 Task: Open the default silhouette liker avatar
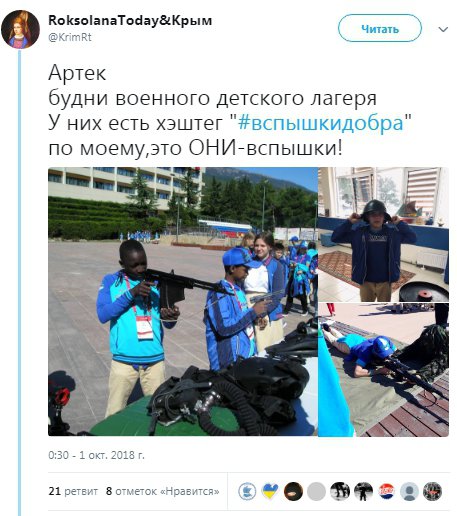click(409, 491)
